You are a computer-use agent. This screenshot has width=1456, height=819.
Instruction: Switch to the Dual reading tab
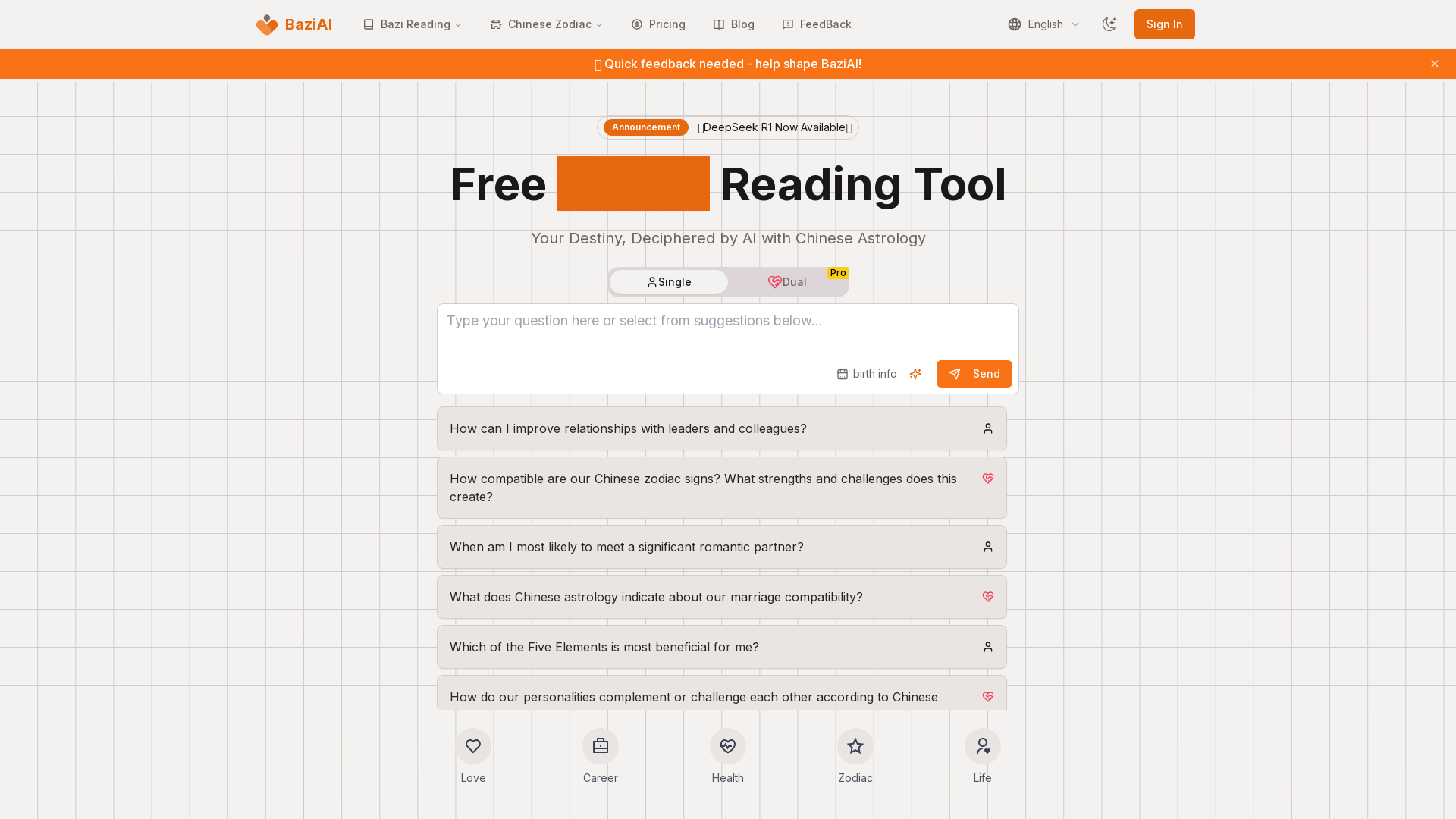pos(787,282)
